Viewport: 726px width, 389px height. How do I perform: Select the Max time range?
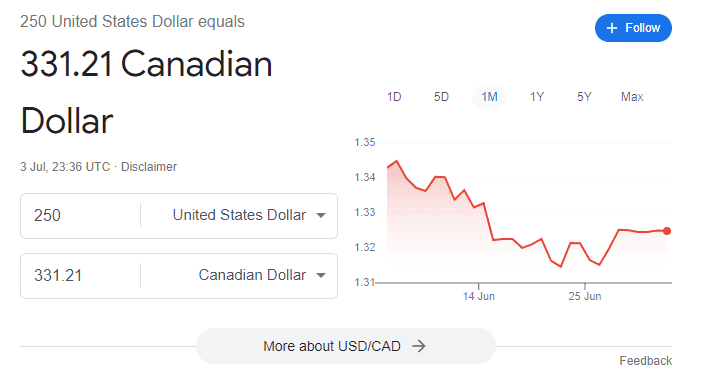(632, 97)
